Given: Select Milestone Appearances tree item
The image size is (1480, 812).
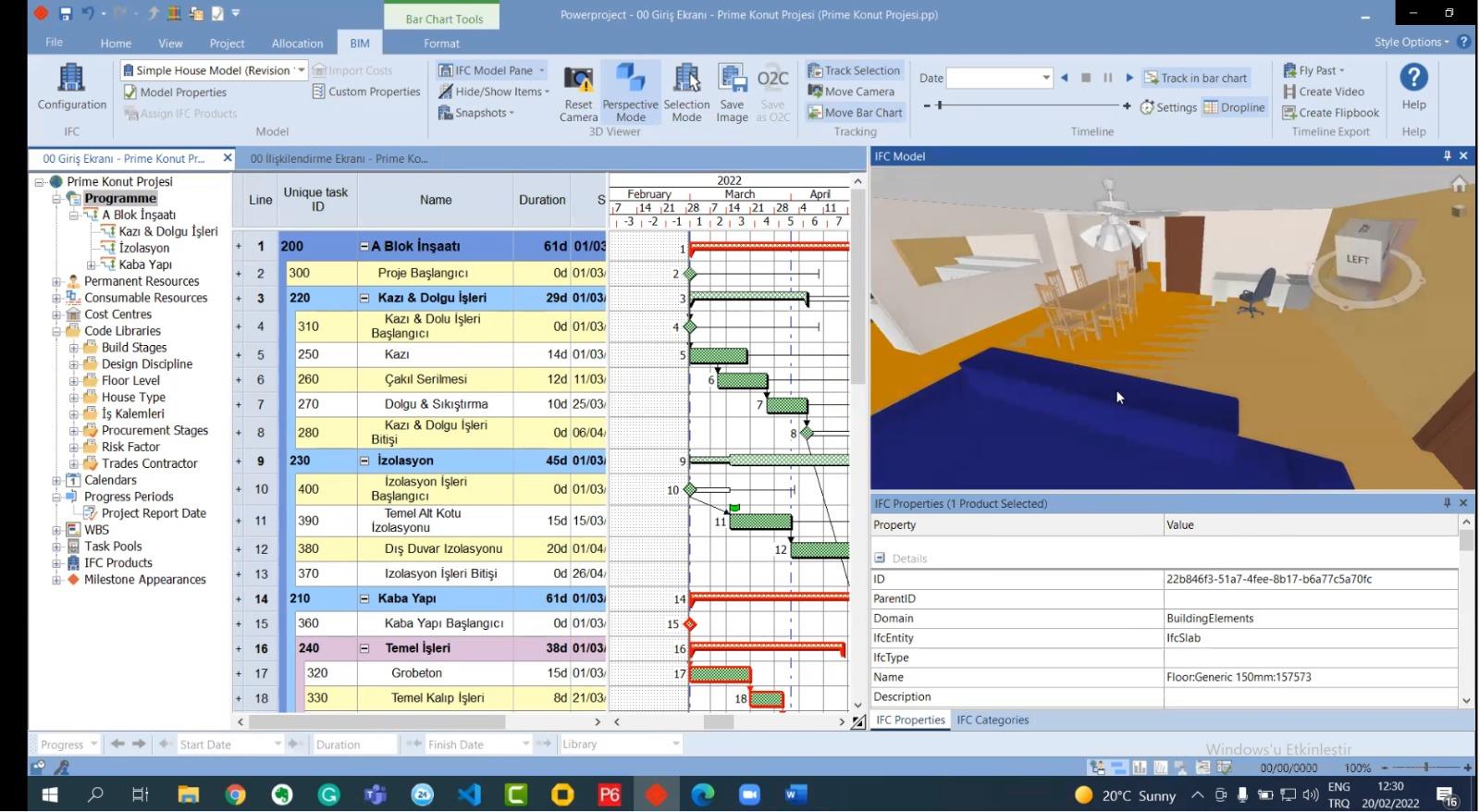Looking at the screenshot, I should (x=145, y=580).
